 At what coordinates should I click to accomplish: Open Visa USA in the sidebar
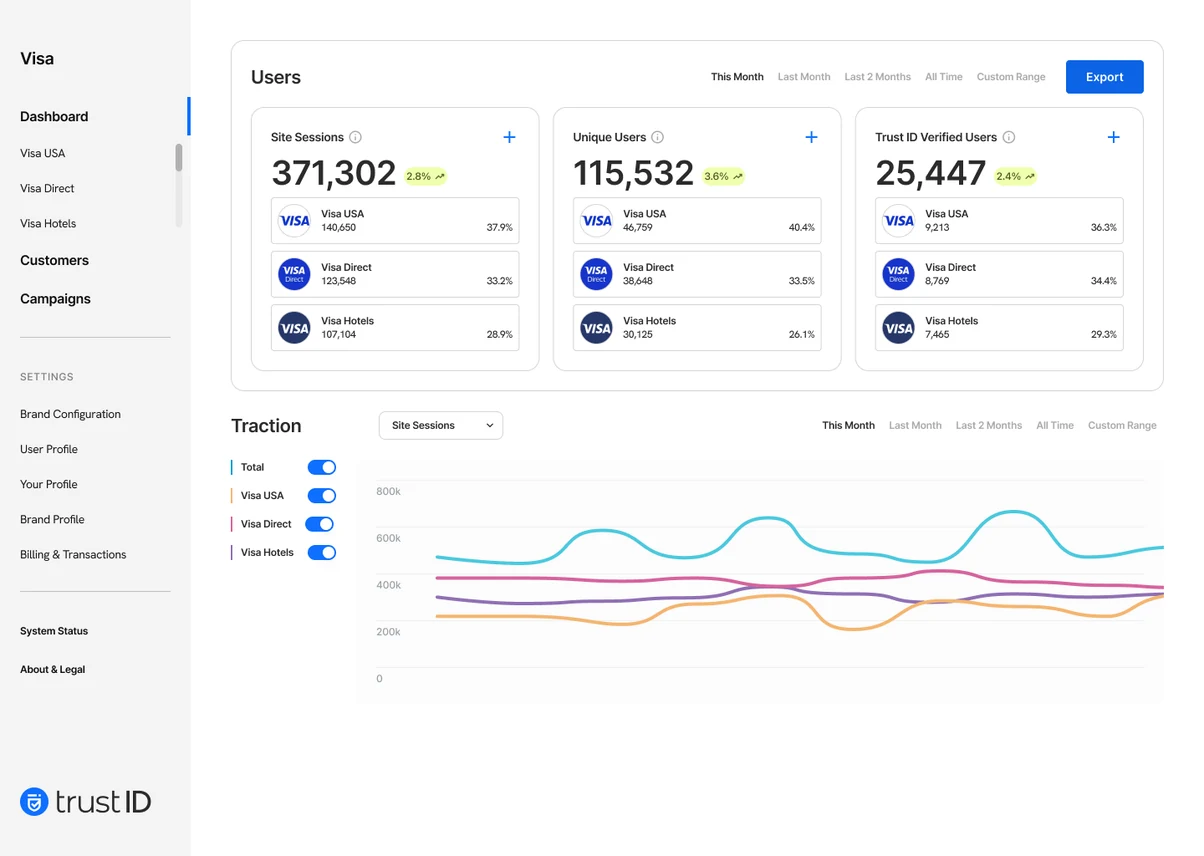(43, 153)
